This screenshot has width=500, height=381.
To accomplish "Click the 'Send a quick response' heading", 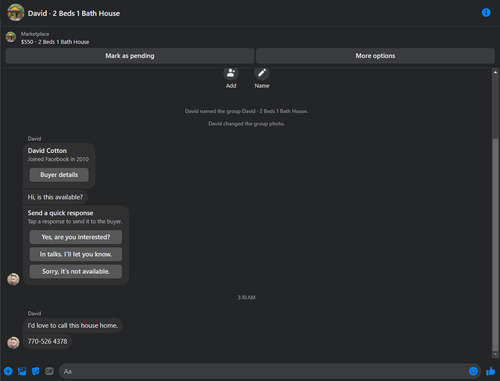I will [x=60, y=213].
